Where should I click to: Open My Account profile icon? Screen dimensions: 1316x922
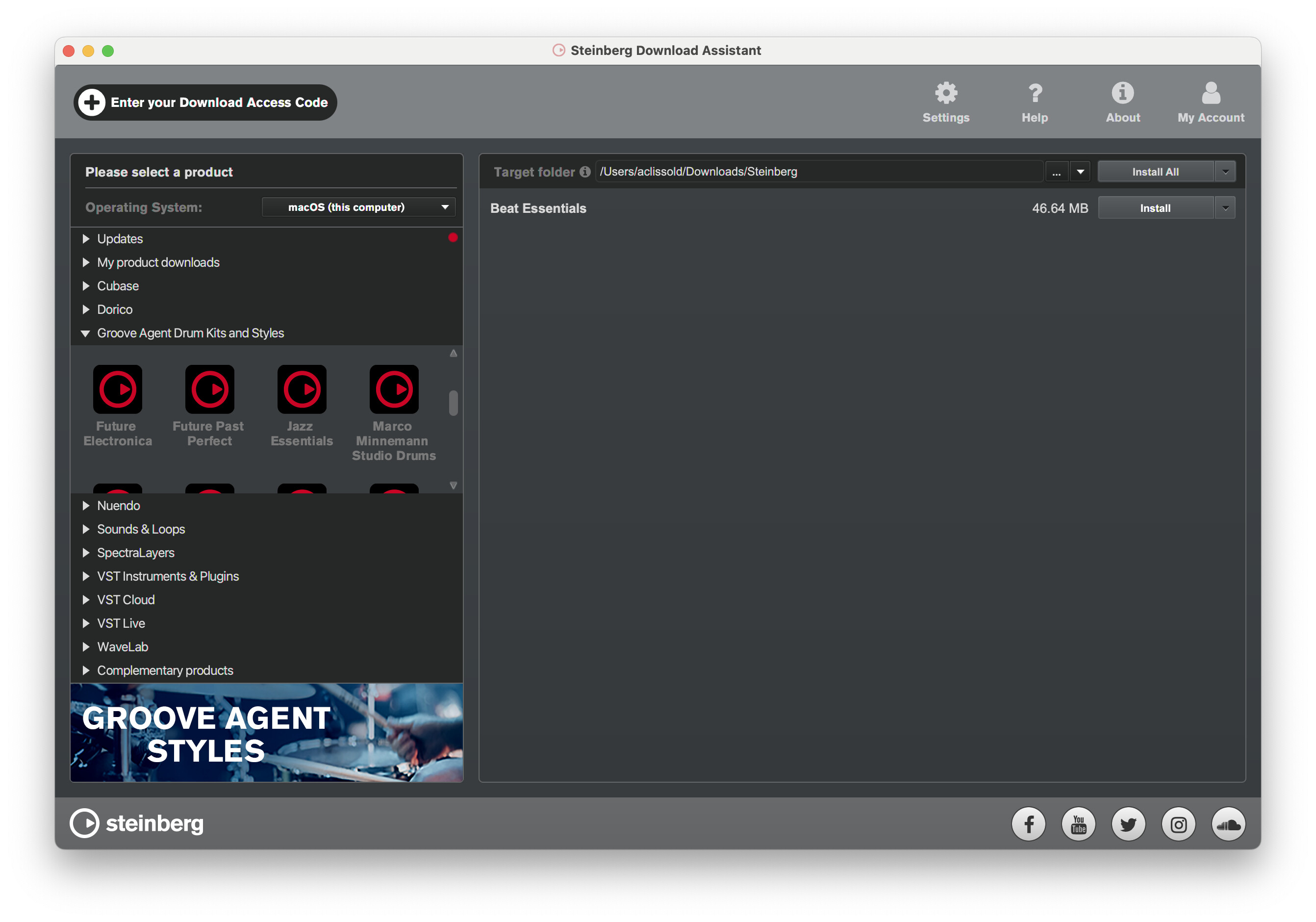[x=1211, y=94]
